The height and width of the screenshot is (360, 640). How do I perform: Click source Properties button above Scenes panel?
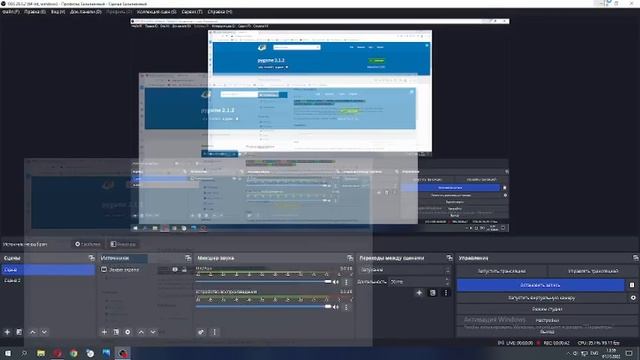[x=88, y=244]
